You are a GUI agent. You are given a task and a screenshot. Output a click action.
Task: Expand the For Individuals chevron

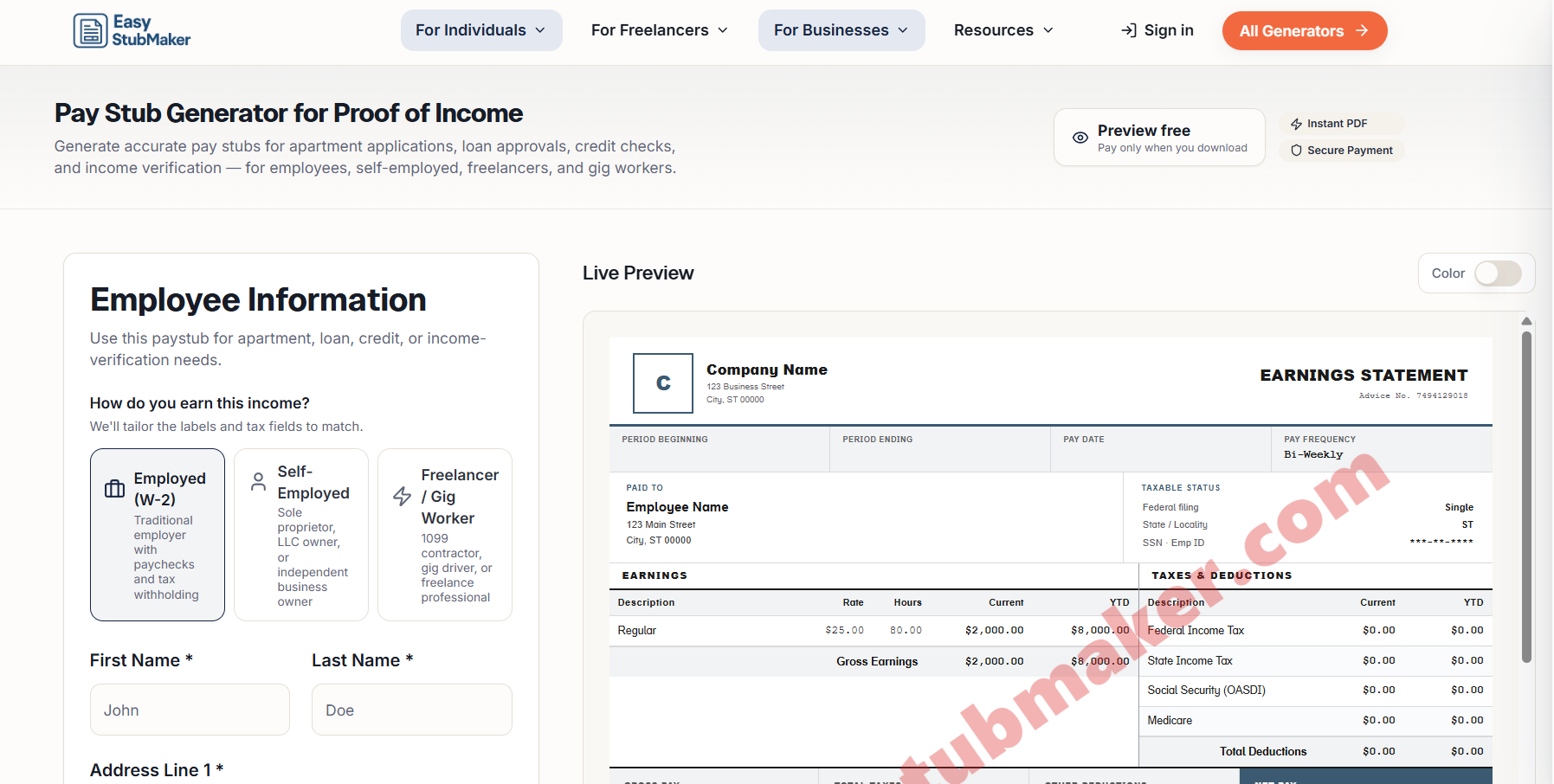pyautogui.click(x=540, y=30)
